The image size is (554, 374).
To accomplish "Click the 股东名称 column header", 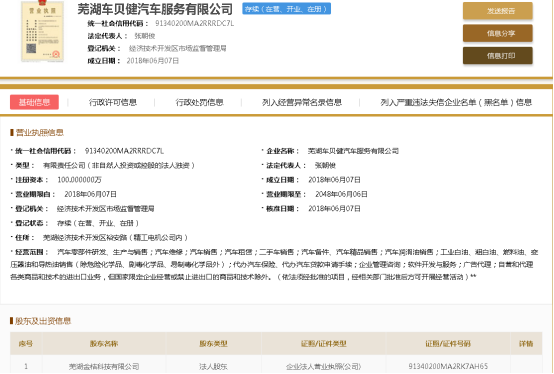I will pyautogui.click(x=104, y=343).
